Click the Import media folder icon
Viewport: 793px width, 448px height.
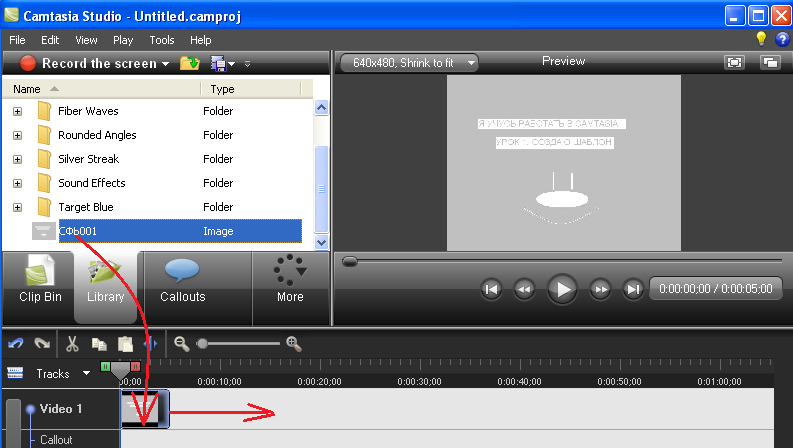coord(190,63)
